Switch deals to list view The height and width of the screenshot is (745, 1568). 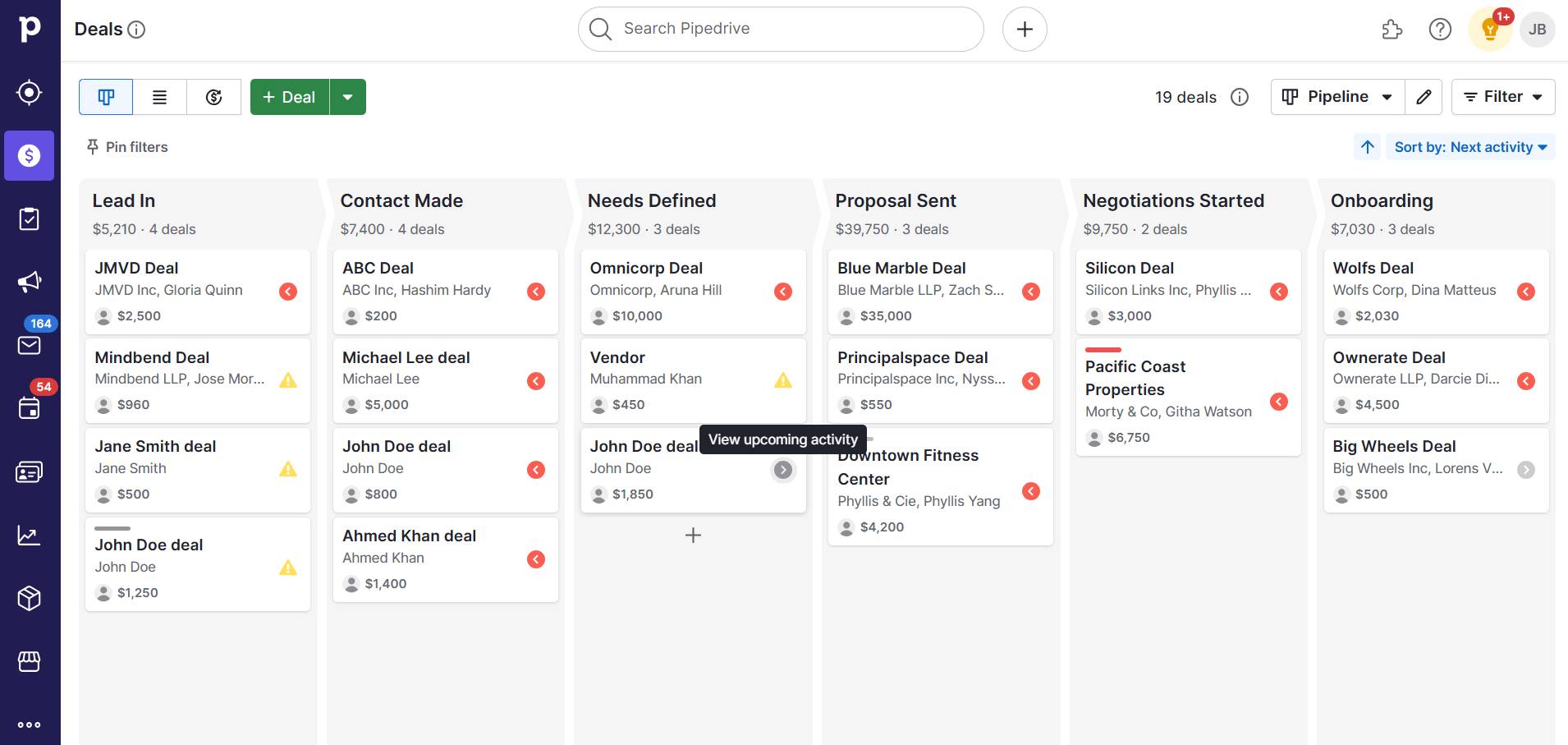coord(159,96)
